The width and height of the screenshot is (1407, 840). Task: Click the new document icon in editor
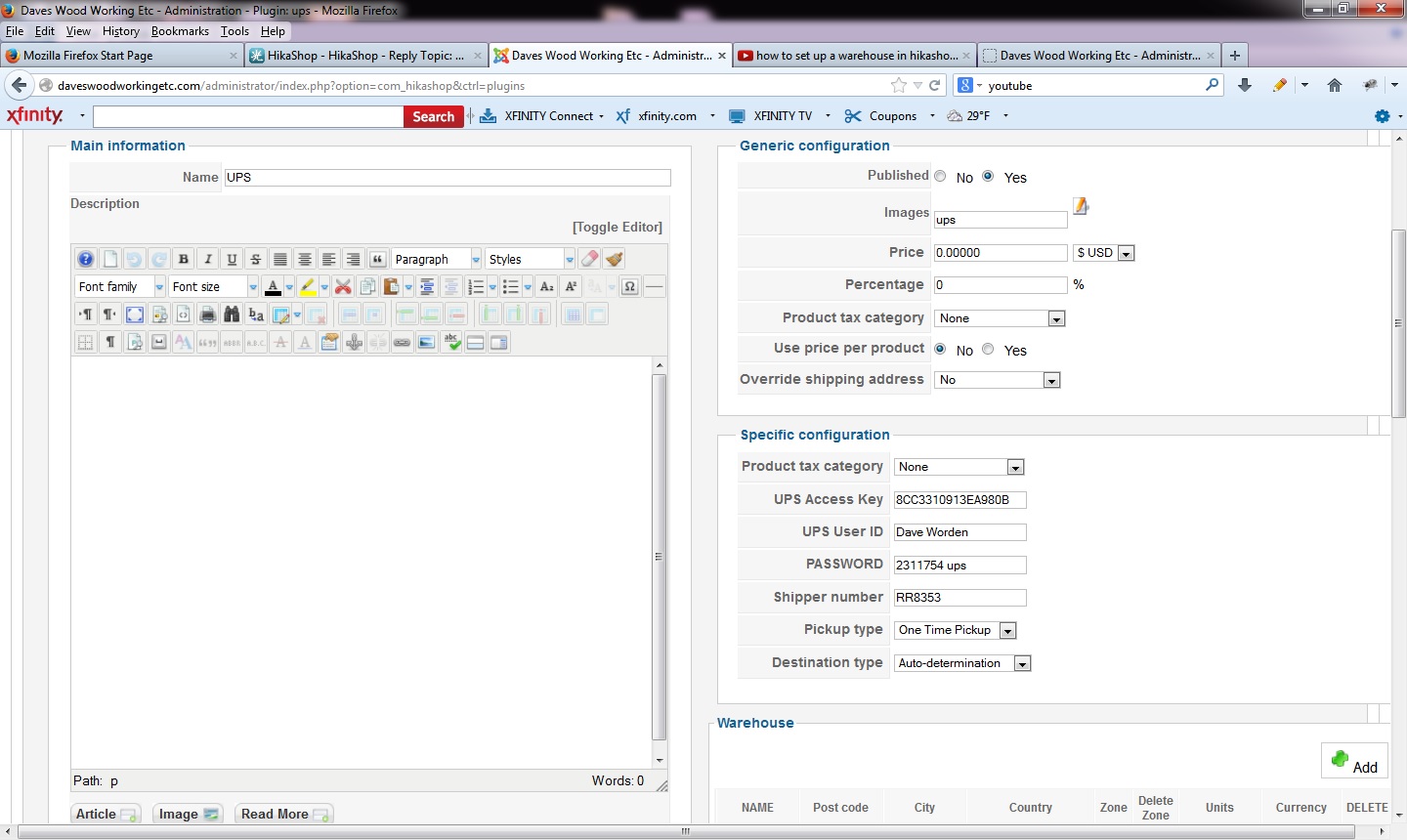click(110, 259)
